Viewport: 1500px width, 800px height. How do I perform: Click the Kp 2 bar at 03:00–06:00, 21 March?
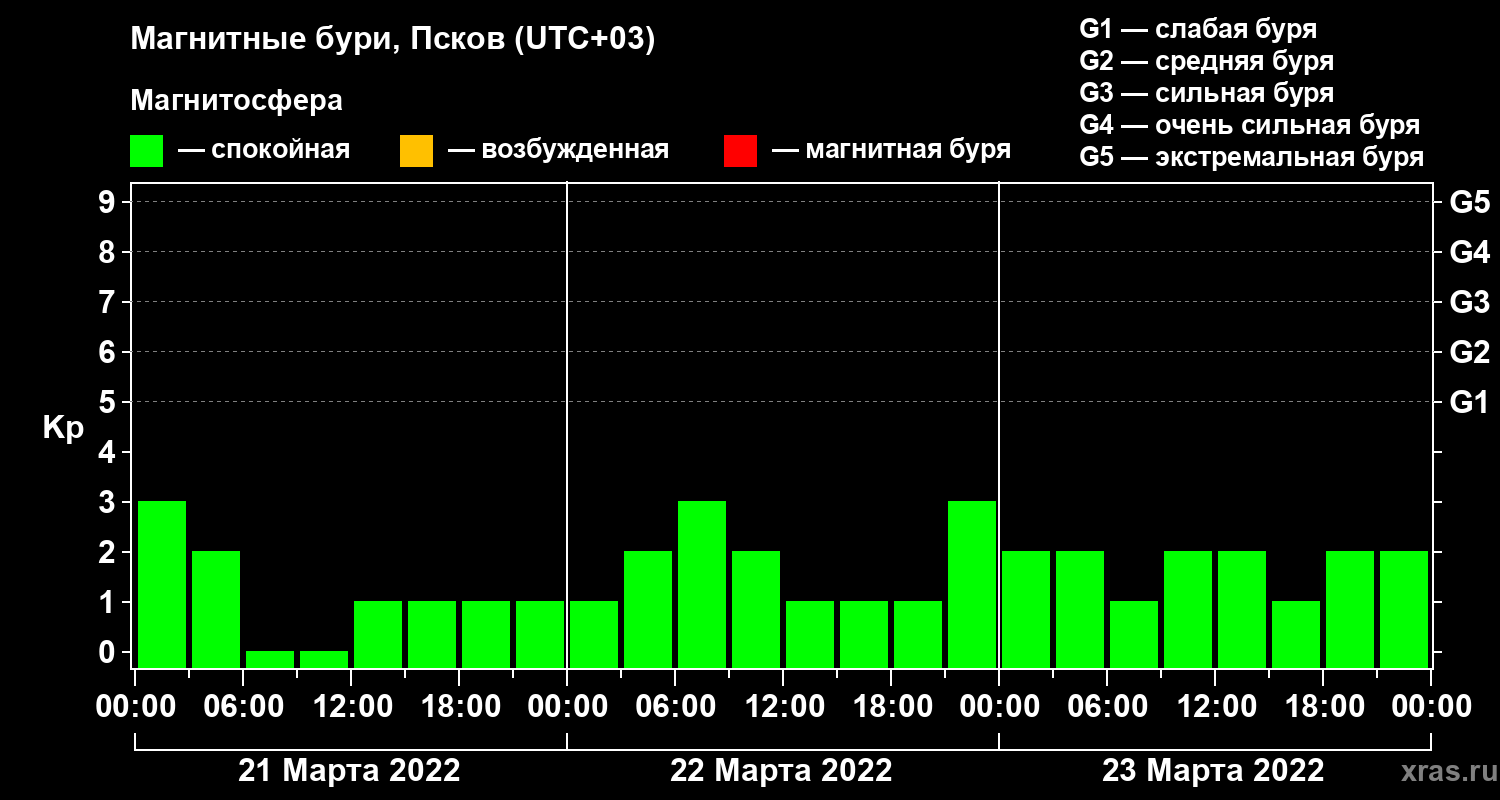[x=216, y=609]
